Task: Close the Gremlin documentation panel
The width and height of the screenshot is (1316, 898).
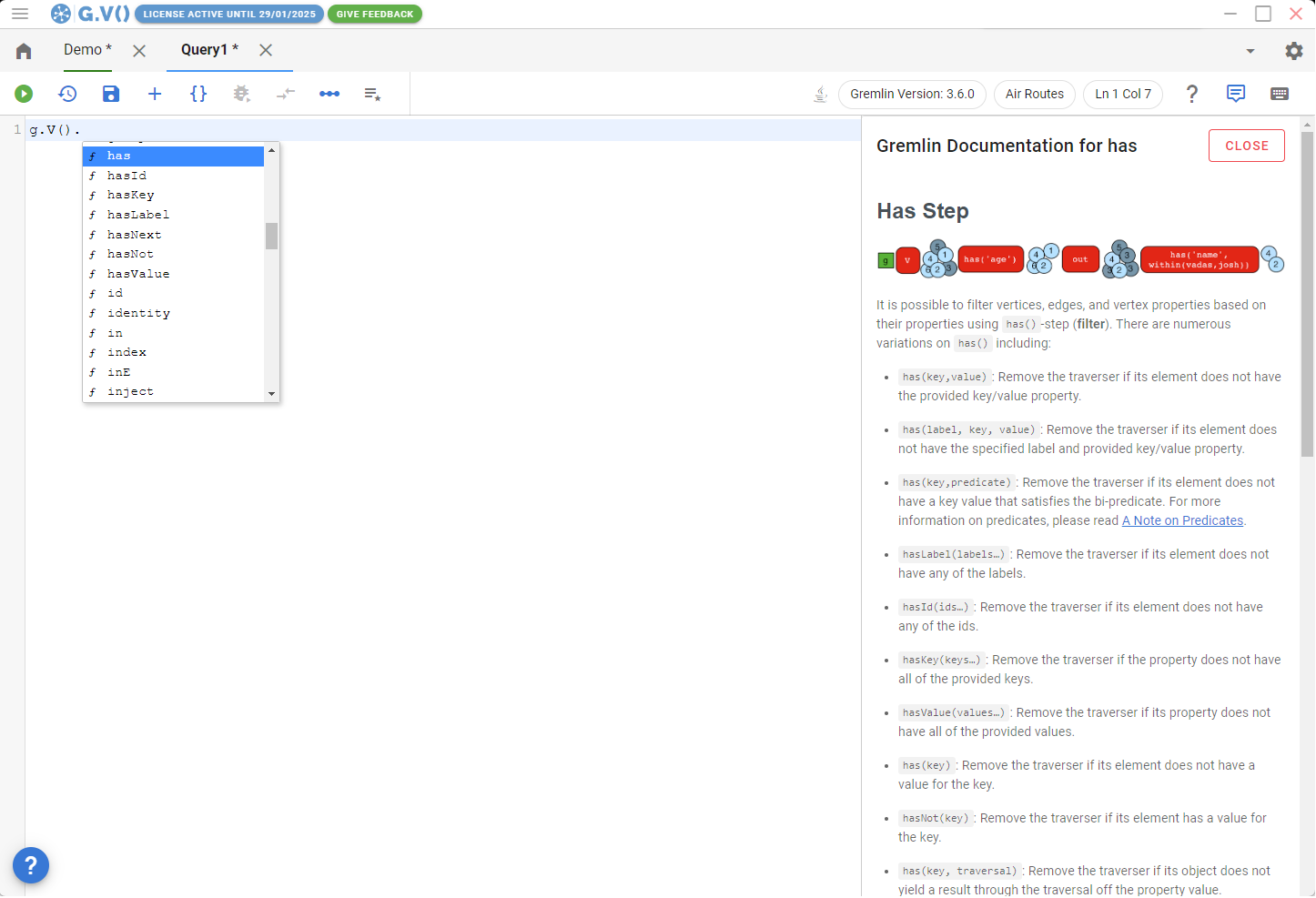Action: pos(1246,146)
